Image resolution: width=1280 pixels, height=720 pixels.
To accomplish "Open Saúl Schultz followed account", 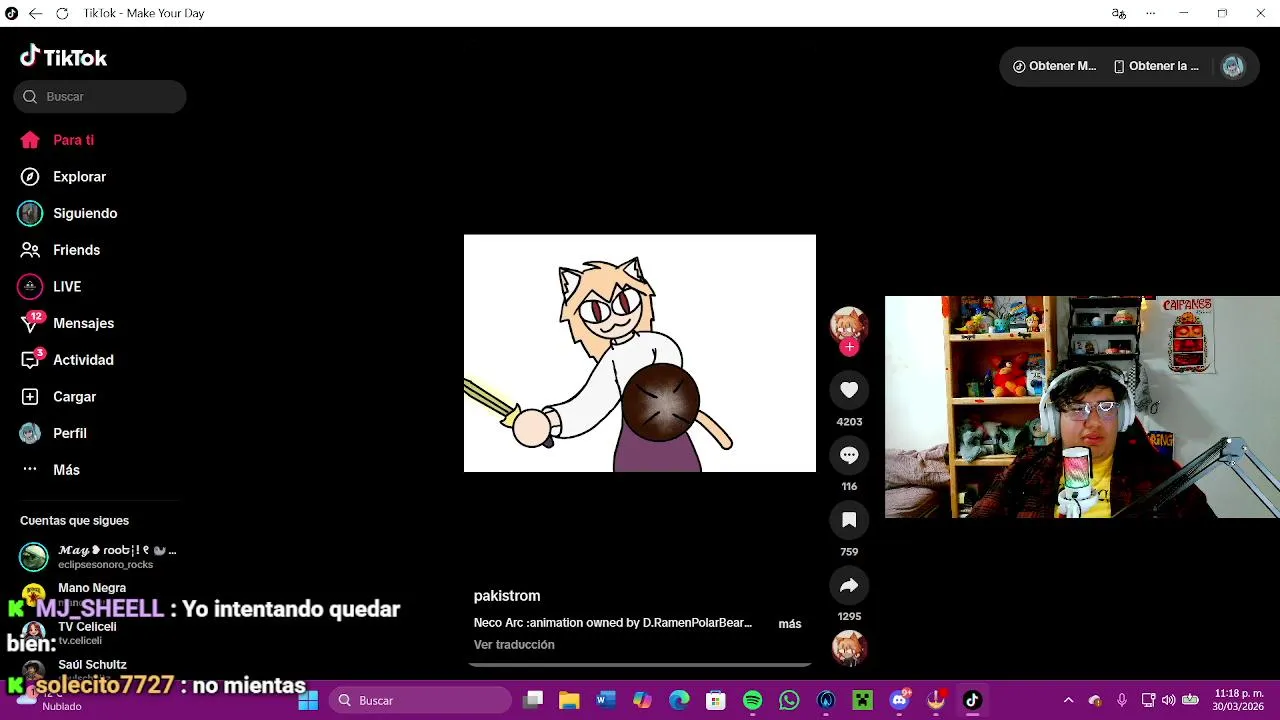I will pos(92,665).
